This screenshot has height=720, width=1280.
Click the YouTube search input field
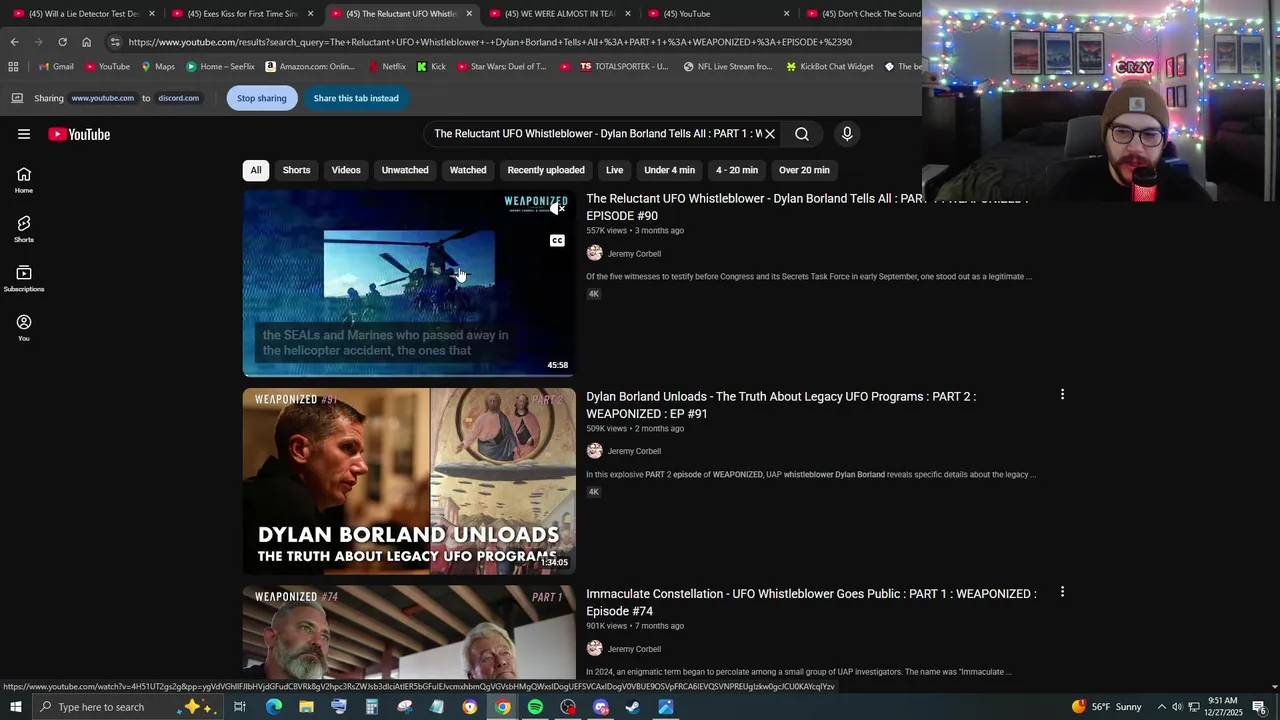click(x=597, y=134)
